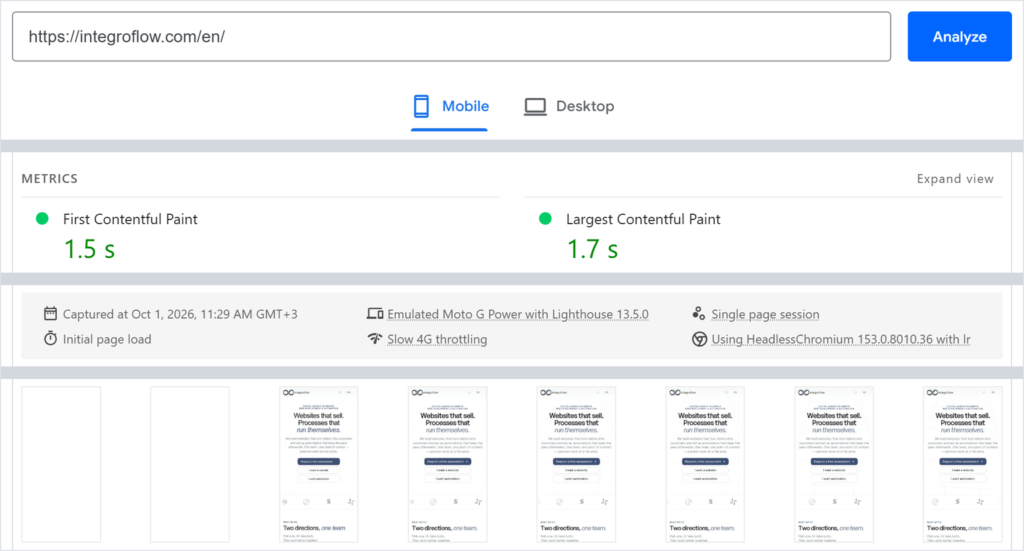Open the first blank filmstrip thumbnail
The height and width of the screenshot is (551, 1024).
point(61,464)
